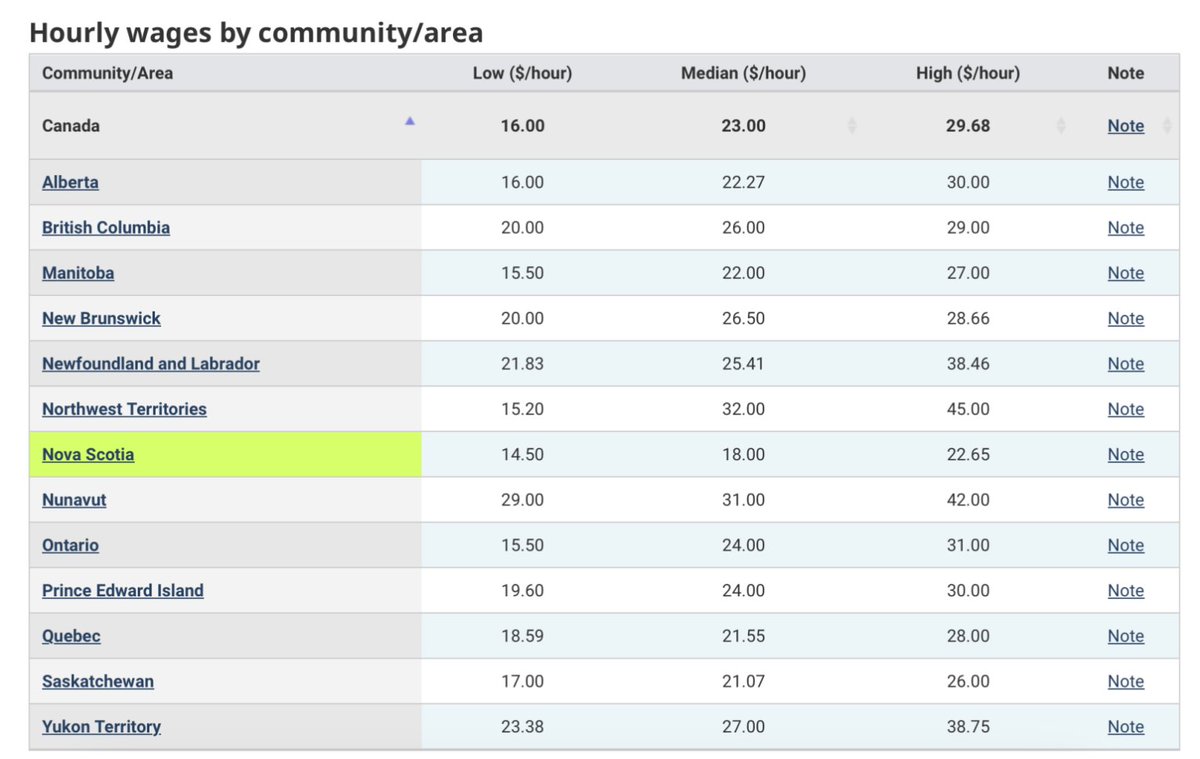
Task: Open the Note for Prince Edward Island
Action: [1126, 590]
